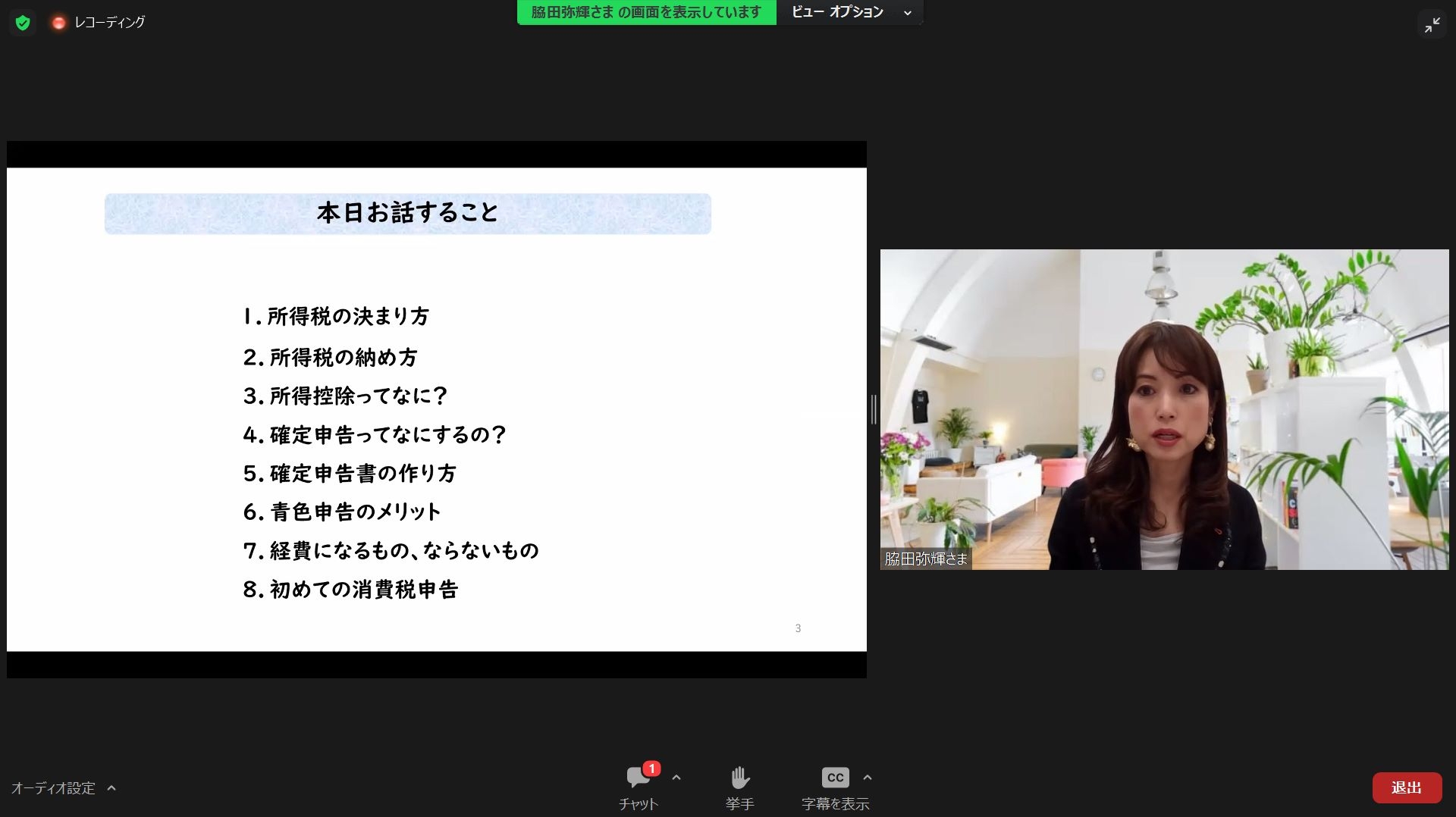The width and height of the screenshot is (1456, 817).
Task: Click slide item 4. 確定申告ってなにするの?
Action: point(375,435)
